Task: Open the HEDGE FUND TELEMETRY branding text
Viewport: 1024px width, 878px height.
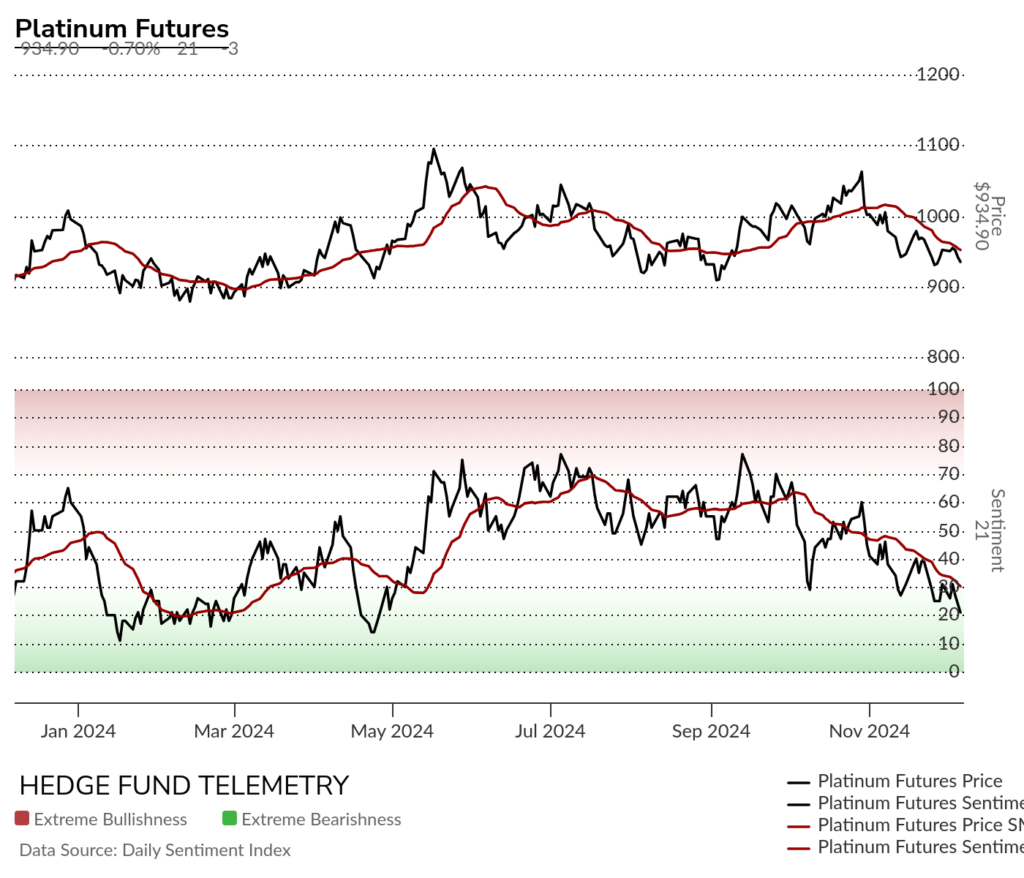Action: pos(184,785)
